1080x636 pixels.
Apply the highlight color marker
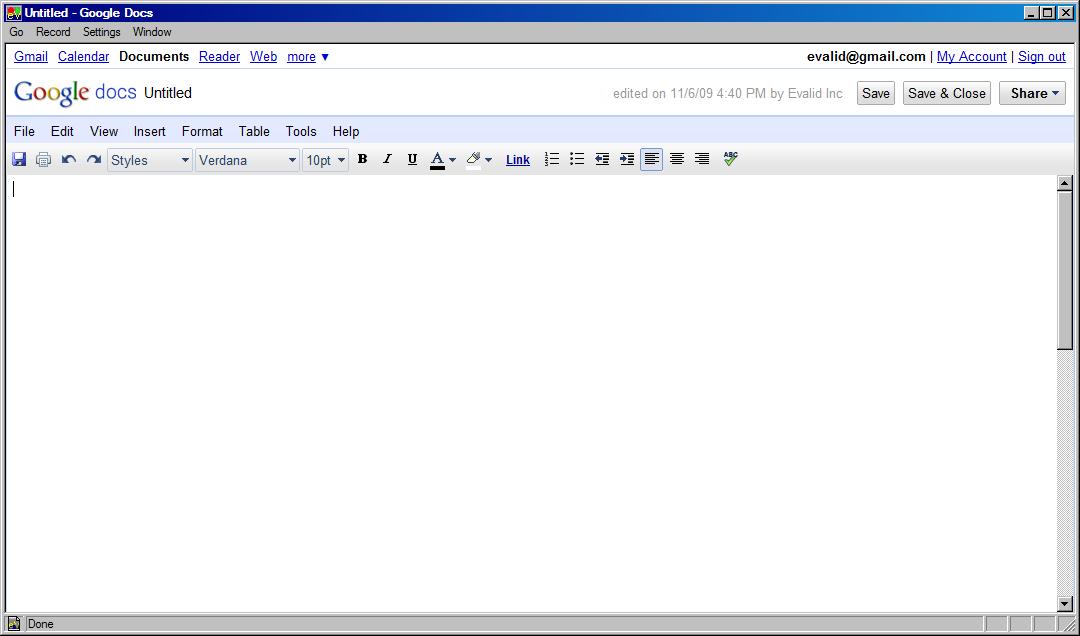(x=473, y=160)
